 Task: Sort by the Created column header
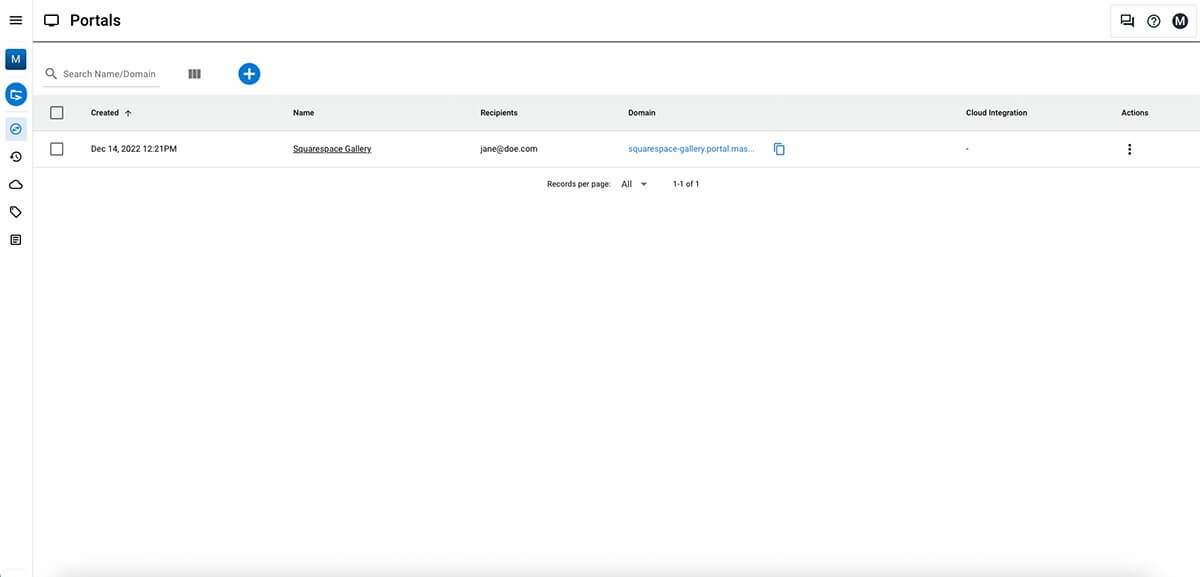[x=105, y=113]
